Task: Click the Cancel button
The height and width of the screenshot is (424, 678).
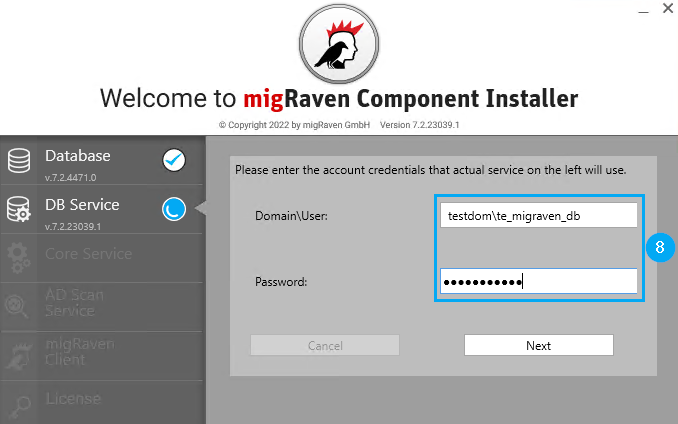Action: (325, 345)
